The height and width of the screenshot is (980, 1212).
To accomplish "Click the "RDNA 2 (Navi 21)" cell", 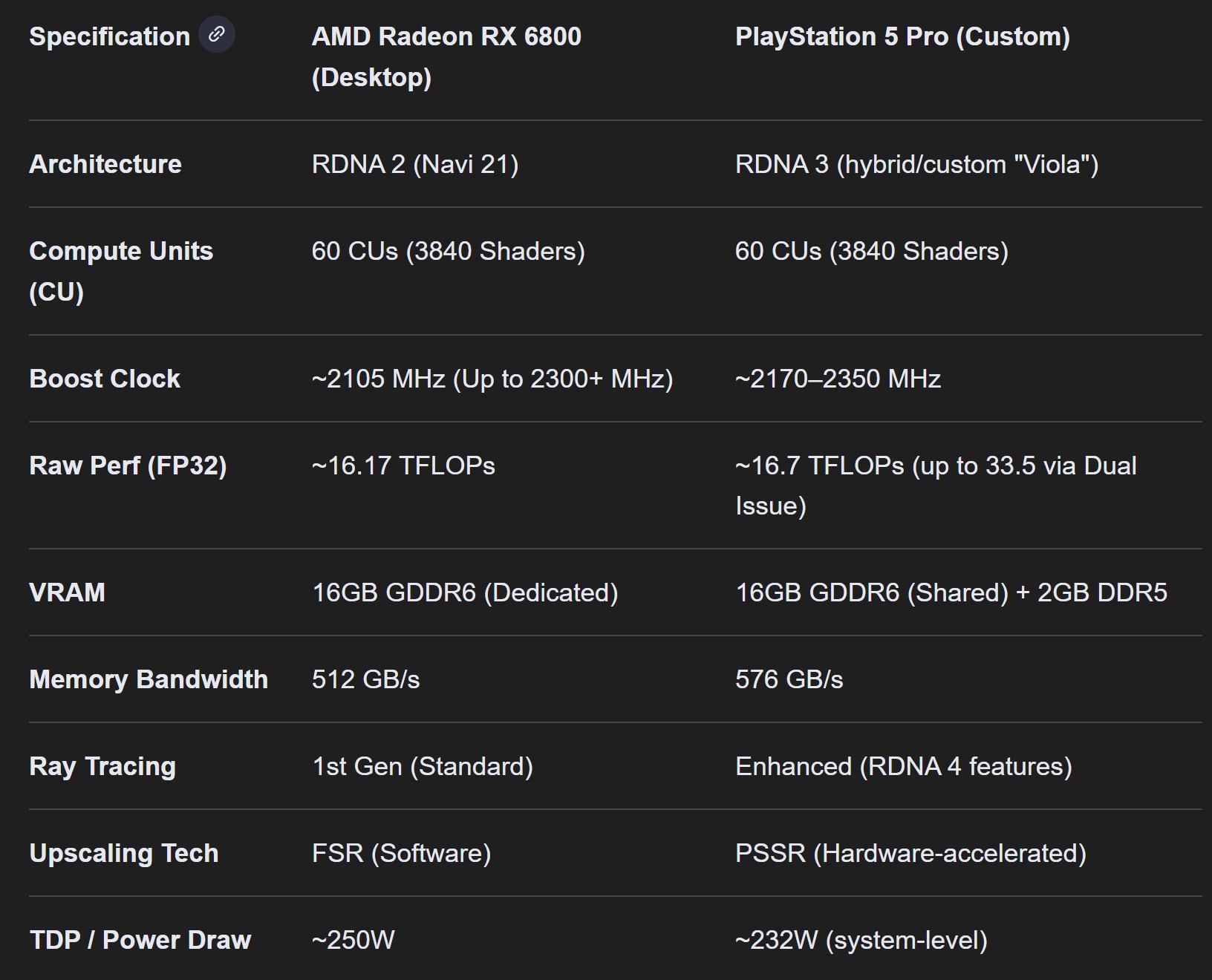I will [415, 164].
